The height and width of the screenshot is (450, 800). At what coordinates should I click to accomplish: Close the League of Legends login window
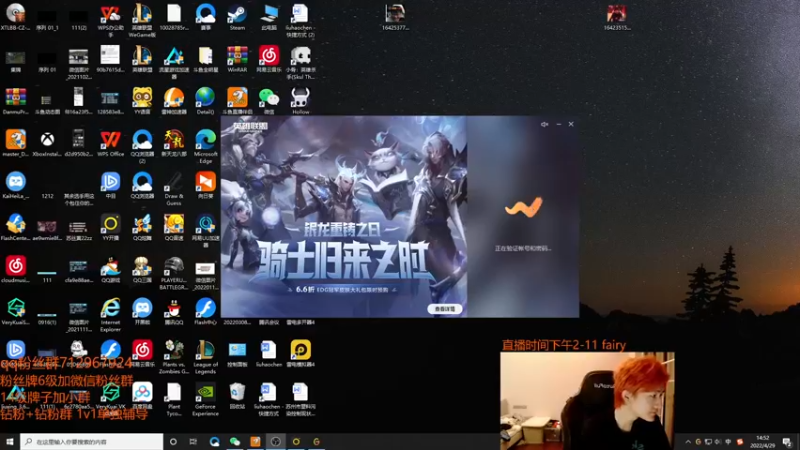[x=571, y=124]
